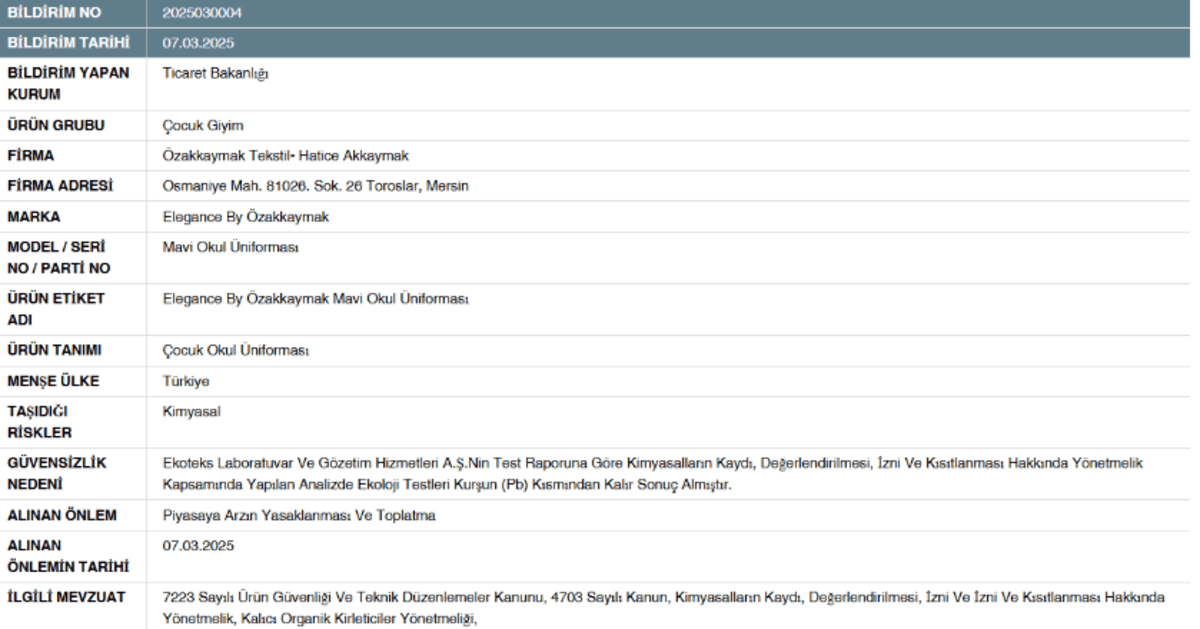Select the Ekoteks Laboratuvar test report paragraph

tap(653, 474)
